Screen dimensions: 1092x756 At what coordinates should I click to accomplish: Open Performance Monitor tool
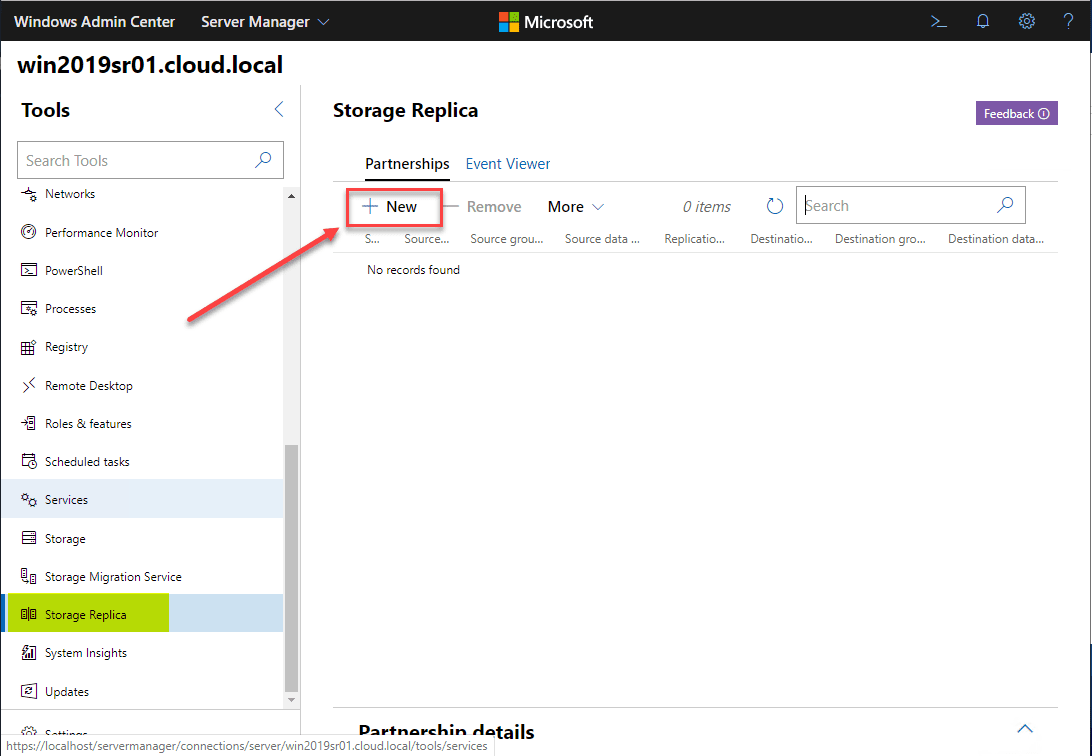(x=101, y=233)
